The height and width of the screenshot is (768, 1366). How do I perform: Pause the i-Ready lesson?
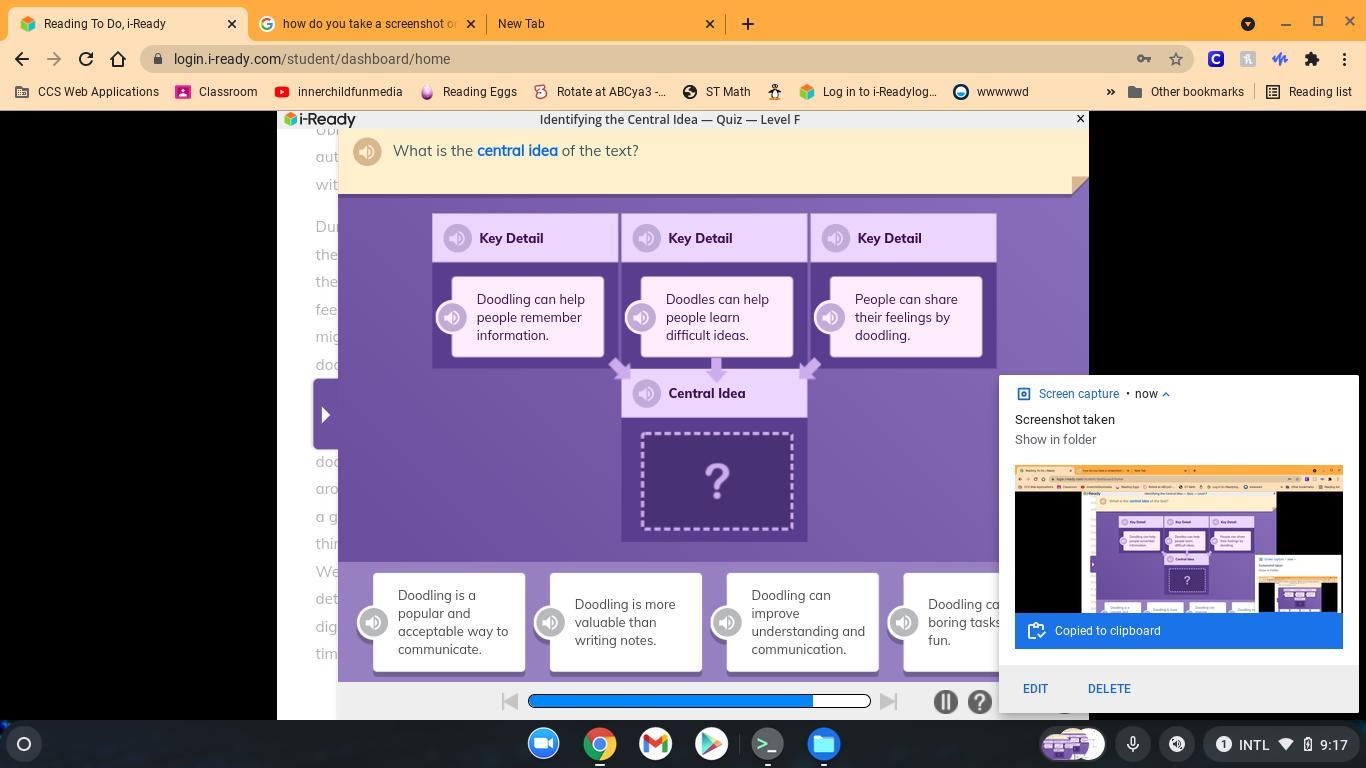tap(945, 701)
